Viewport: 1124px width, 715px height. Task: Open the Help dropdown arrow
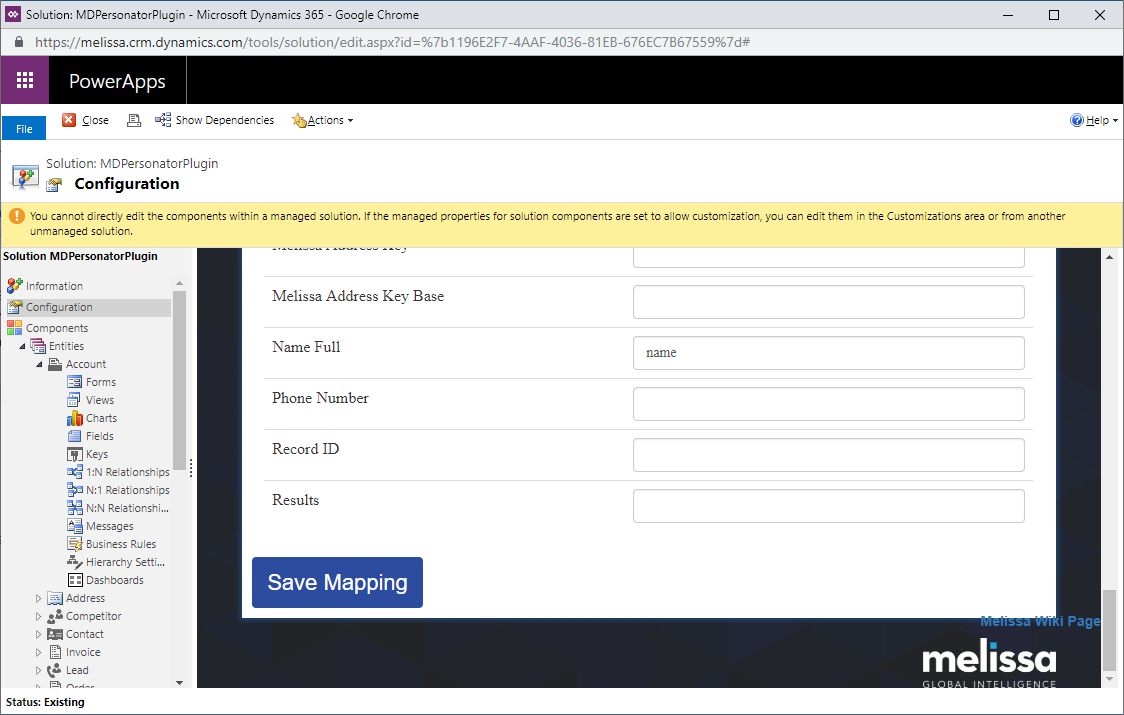tap(1115, 120)
